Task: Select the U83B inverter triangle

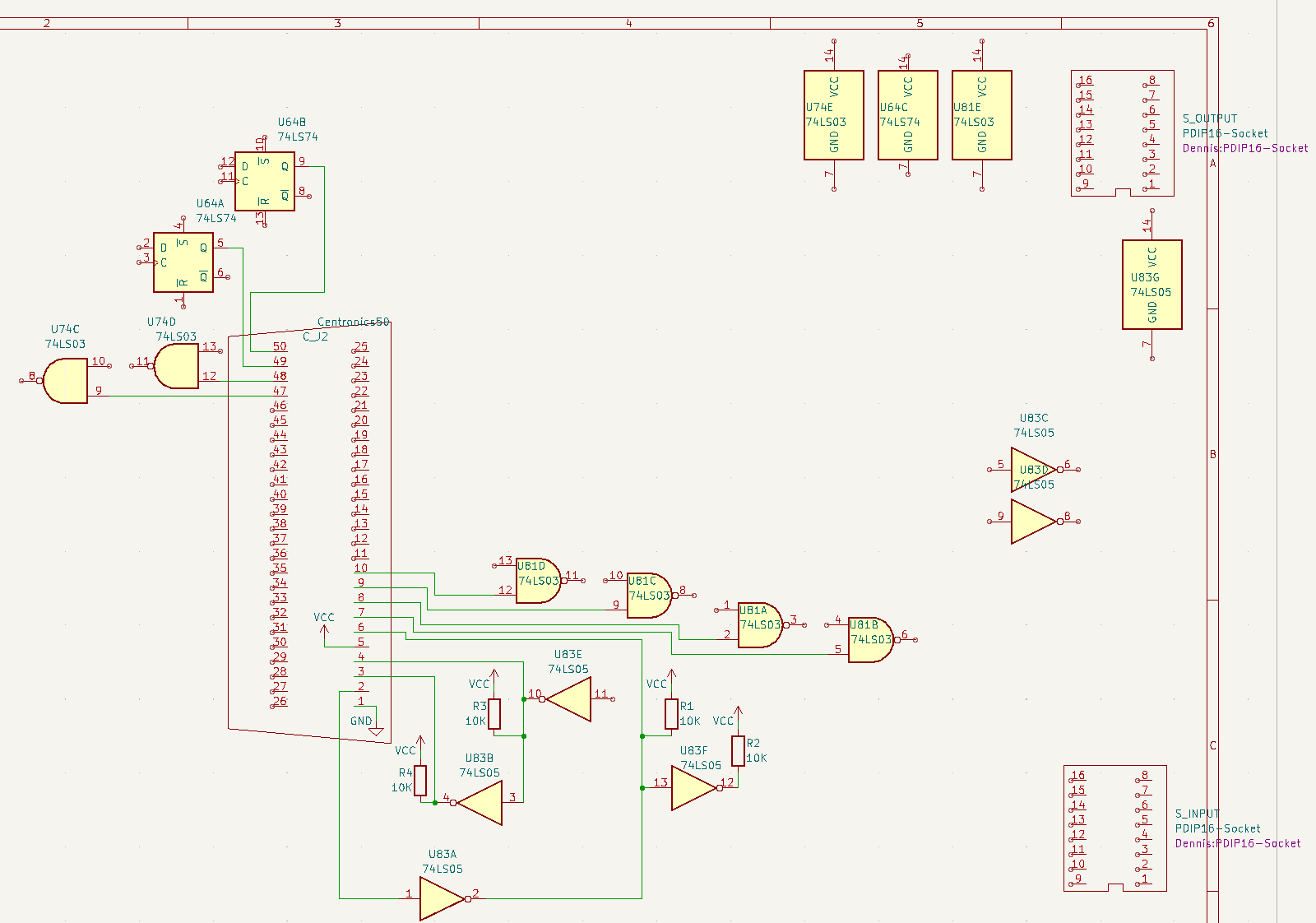Action: point(480,803)
